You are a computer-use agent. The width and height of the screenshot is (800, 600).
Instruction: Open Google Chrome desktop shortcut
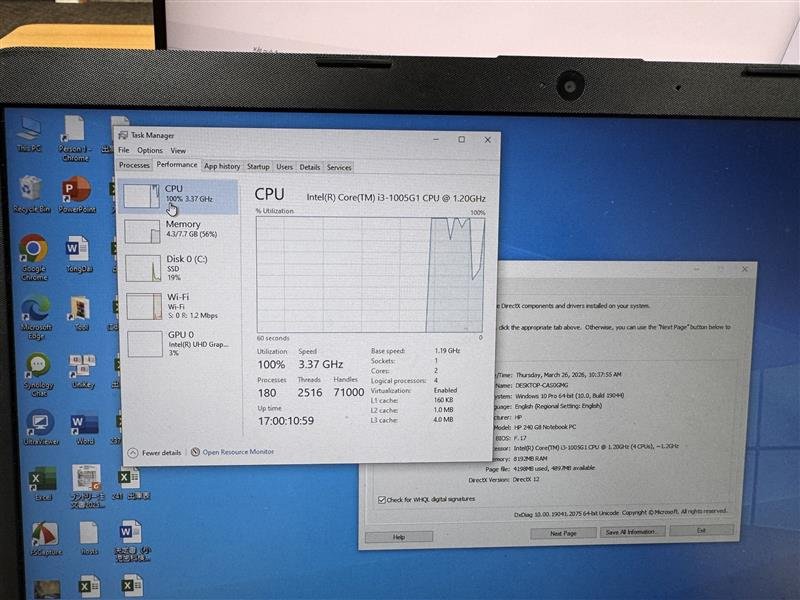(x=34, y=257)
